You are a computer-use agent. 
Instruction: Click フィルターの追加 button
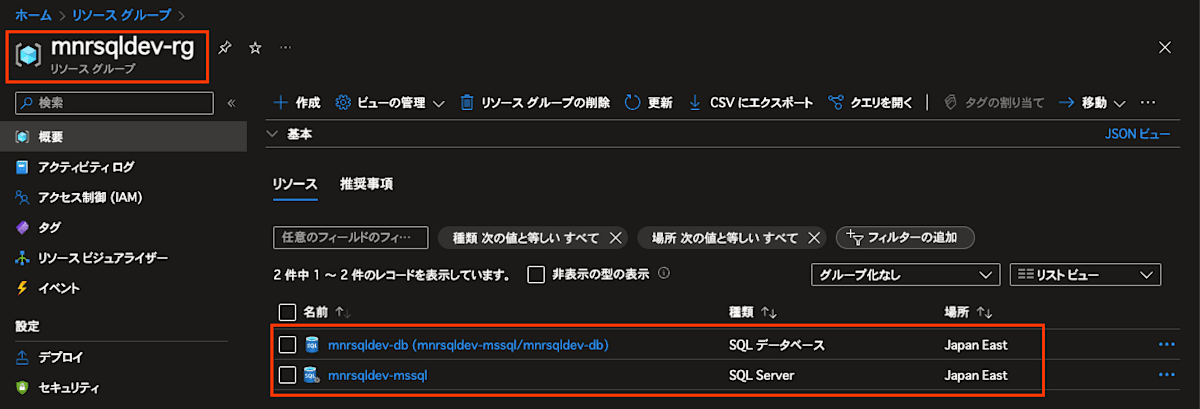pos(904,238)
